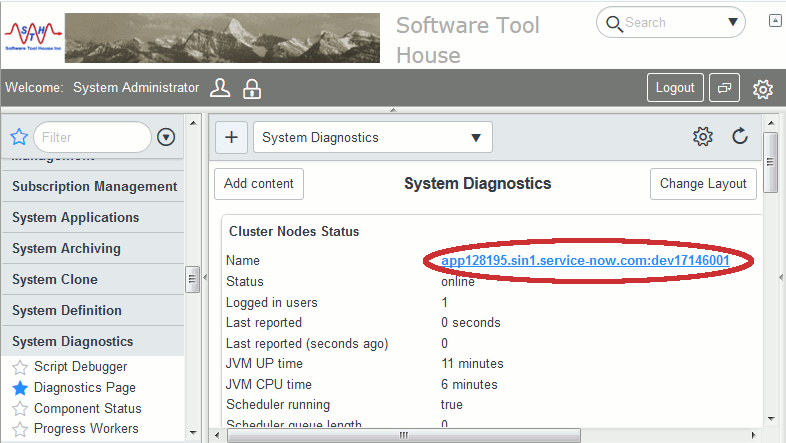This screenshot has height=443, width=786.
Task: Click the refresh icon
Action: pyautogui.click(x=740, y=136)
